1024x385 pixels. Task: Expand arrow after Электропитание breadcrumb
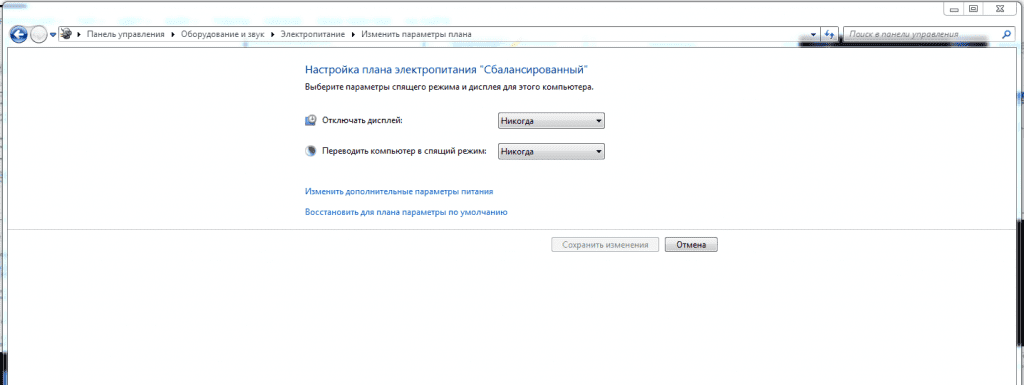353,34
